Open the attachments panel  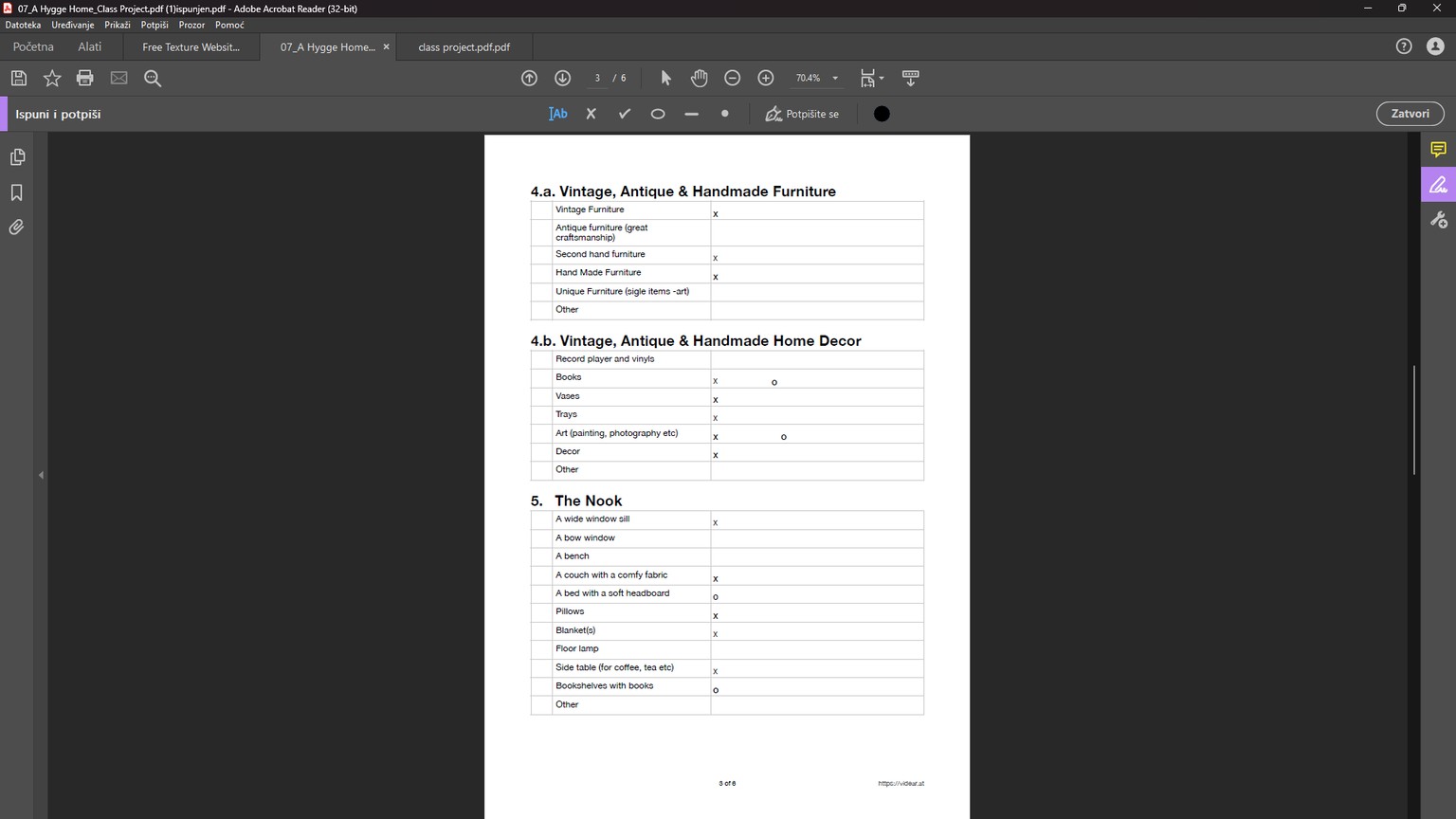point(17,227)
